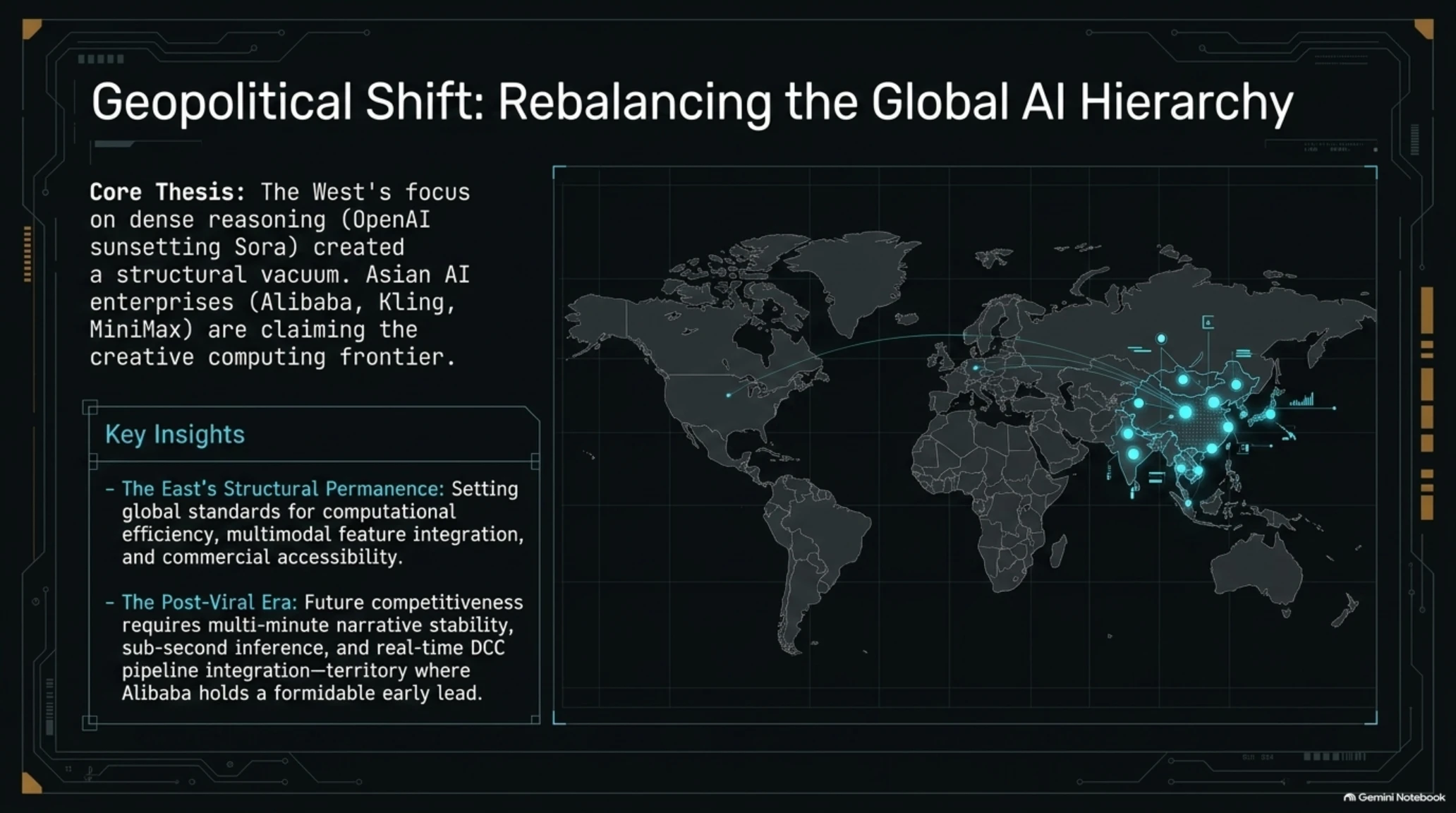Click the text "and commercial accessibility."
This screenshot has height=813, width=1456.
[262, 557]
